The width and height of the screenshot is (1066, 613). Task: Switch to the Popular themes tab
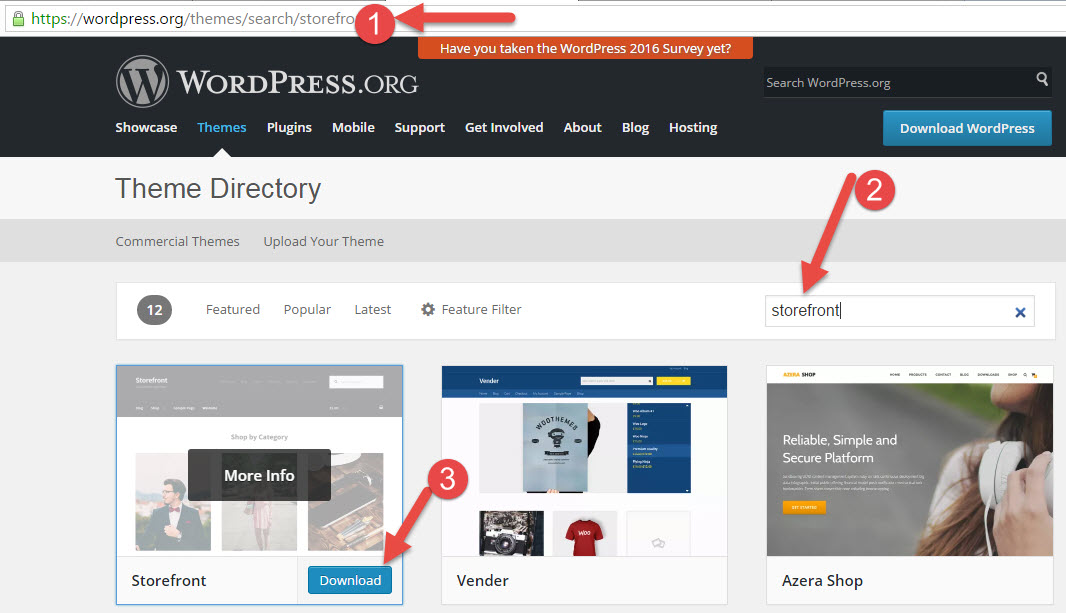click(307, 309)
